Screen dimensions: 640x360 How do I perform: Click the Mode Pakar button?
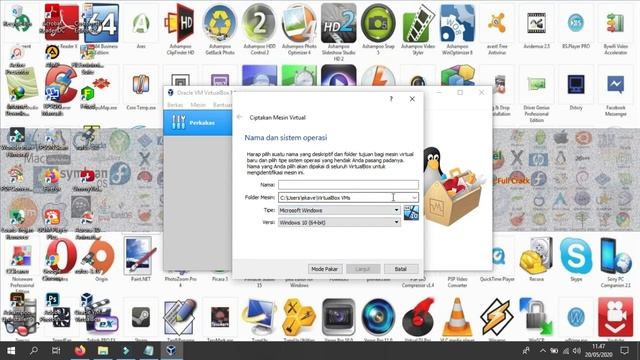coord(324,269)
